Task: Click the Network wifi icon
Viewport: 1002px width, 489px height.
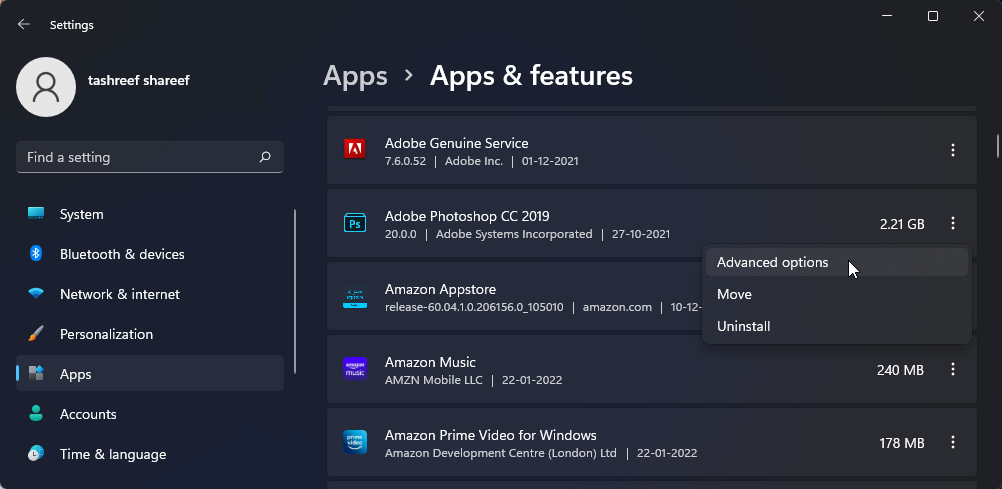Action: [36, 294]
